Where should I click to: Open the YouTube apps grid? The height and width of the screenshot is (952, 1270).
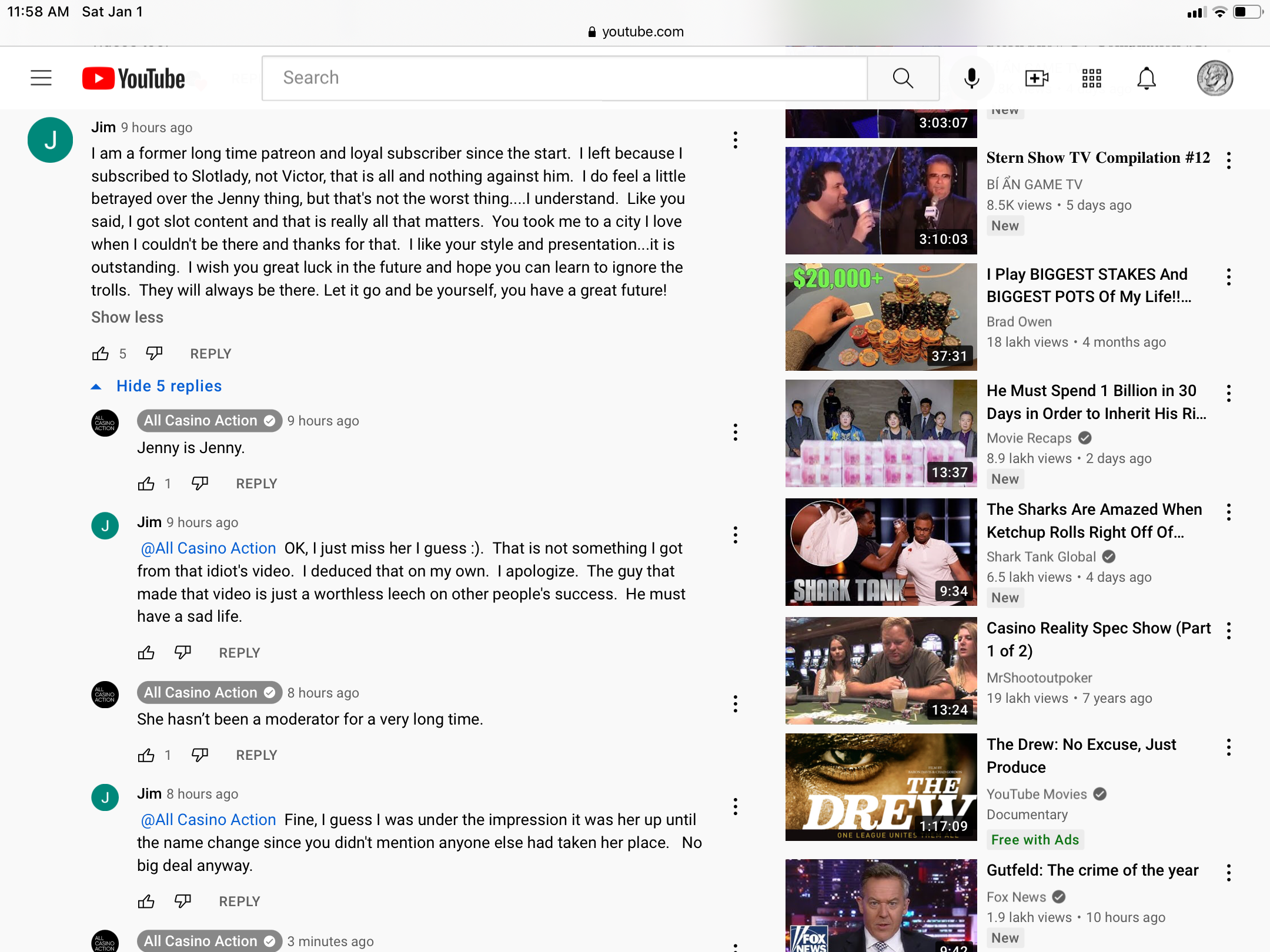tap(1092, 78)
